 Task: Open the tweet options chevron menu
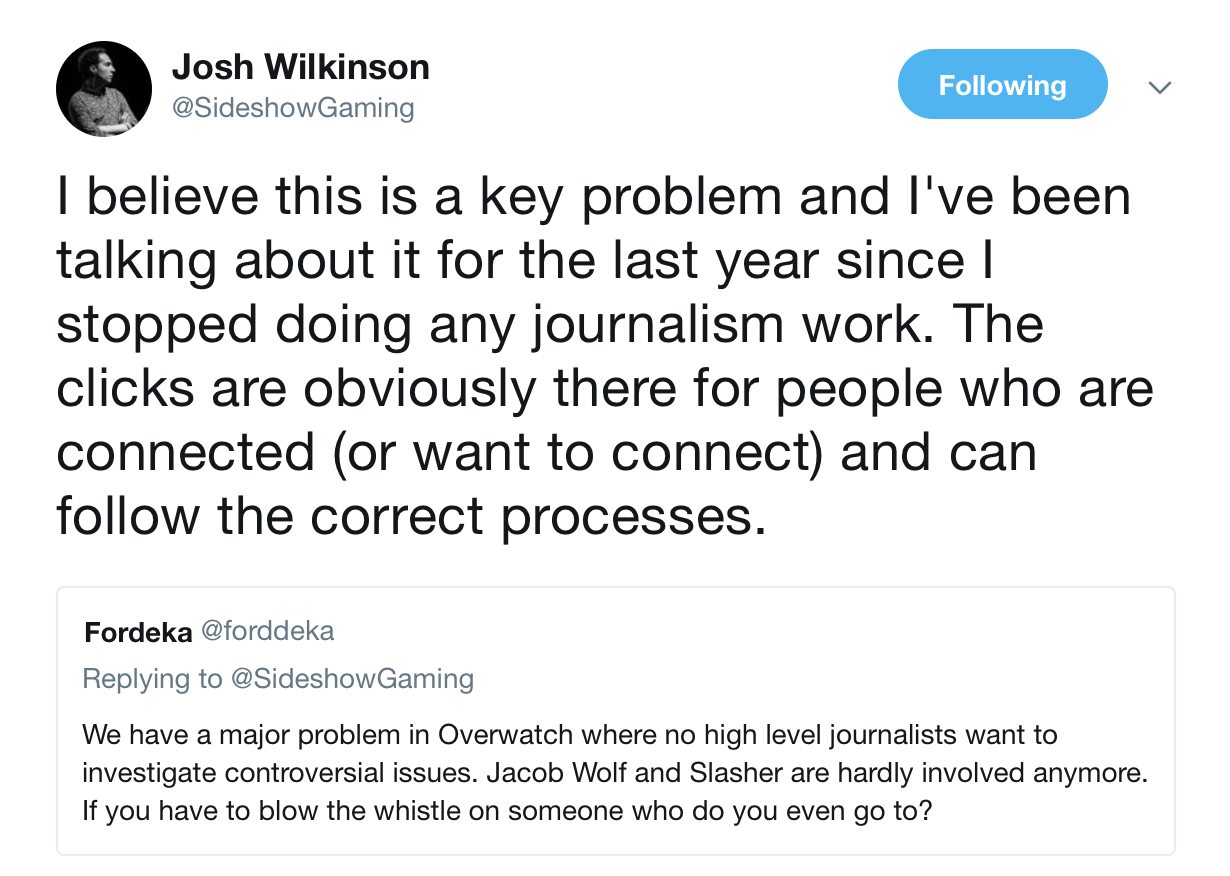(x=1159, y=88)
